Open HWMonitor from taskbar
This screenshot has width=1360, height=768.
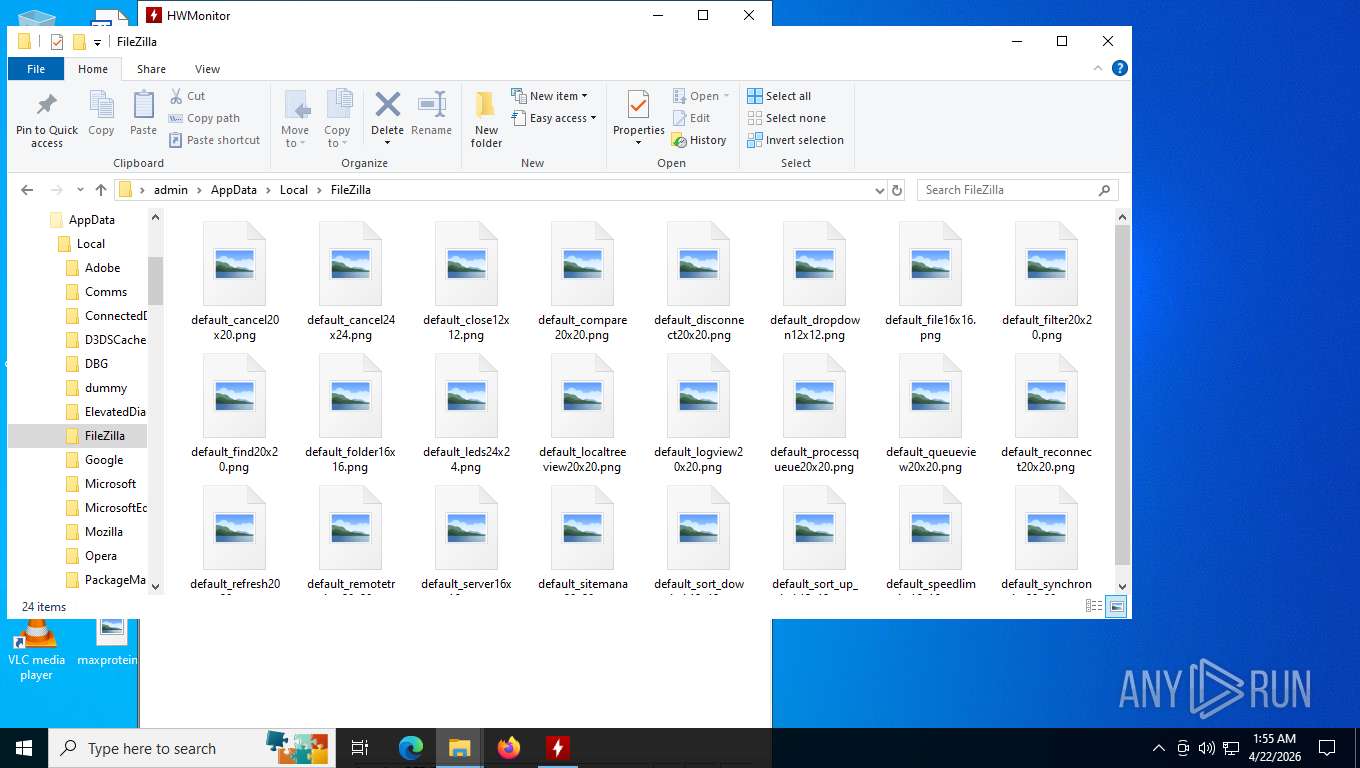tap(558, 748)
